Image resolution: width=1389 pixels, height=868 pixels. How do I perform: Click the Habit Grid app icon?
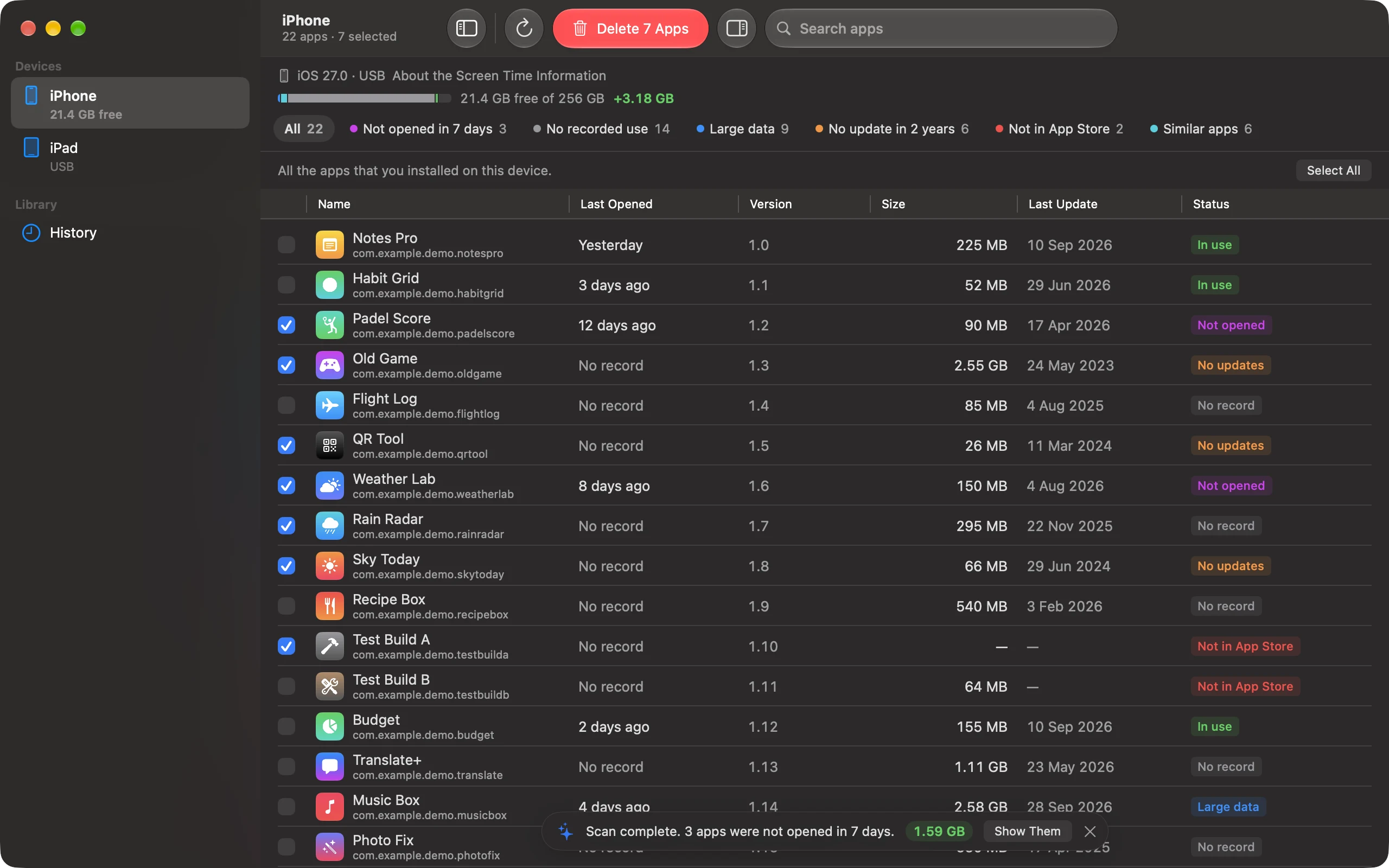(x=329, y=285)
